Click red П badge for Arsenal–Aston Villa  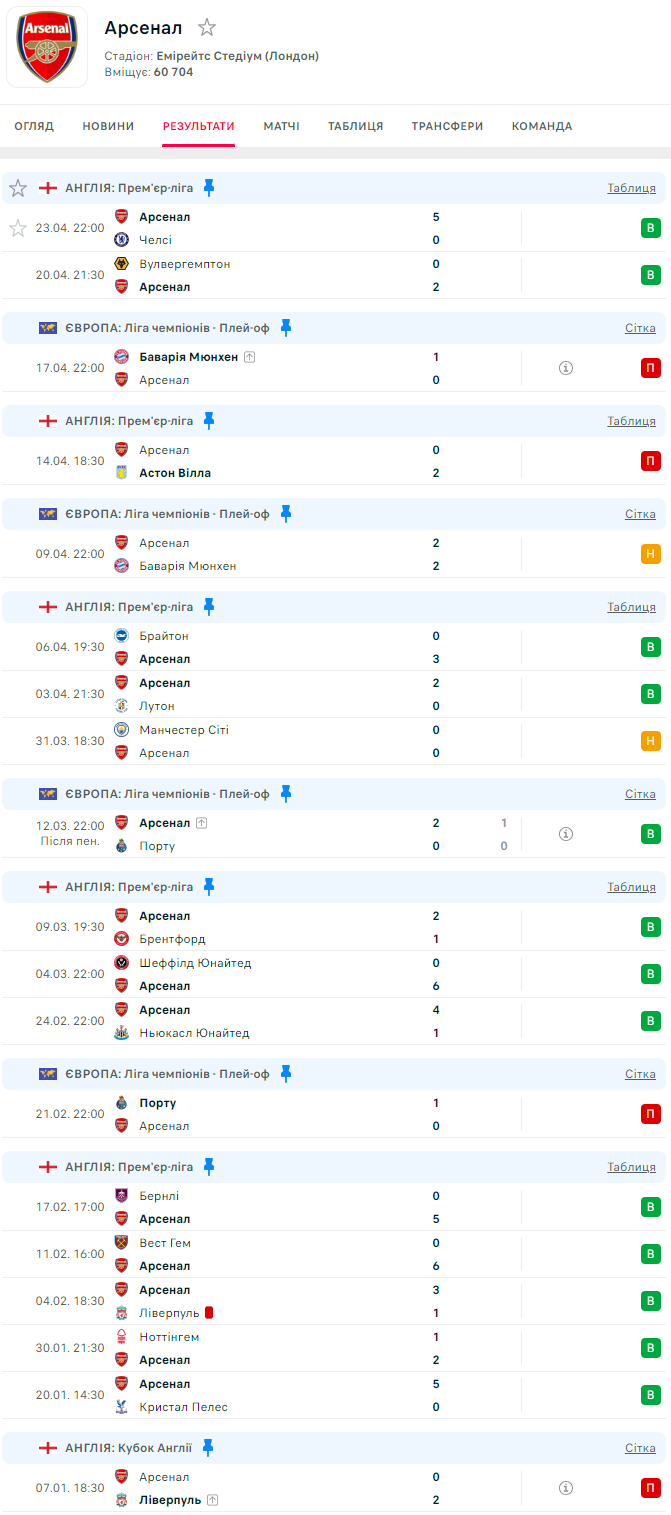[651, 461]
